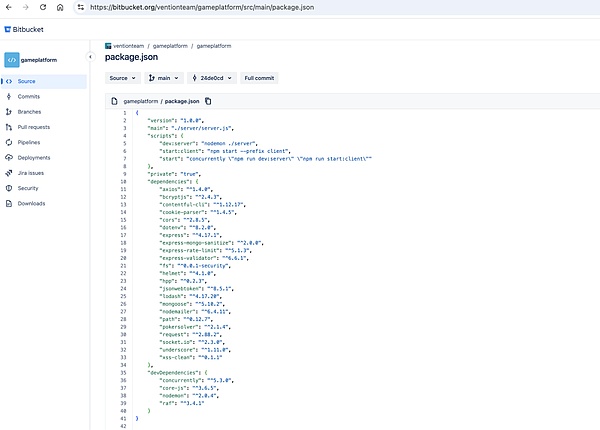Image resolution: width=600 pixels, height=430 pixels.
Task: Open the Source view dropdown
Action: (124, 77)
